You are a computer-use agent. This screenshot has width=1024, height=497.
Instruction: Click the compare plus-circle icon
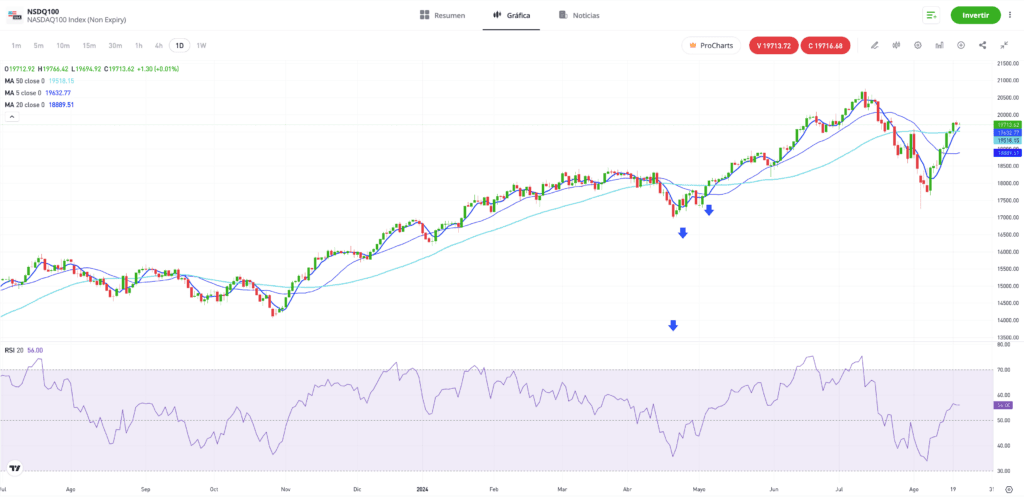(961, 45)
